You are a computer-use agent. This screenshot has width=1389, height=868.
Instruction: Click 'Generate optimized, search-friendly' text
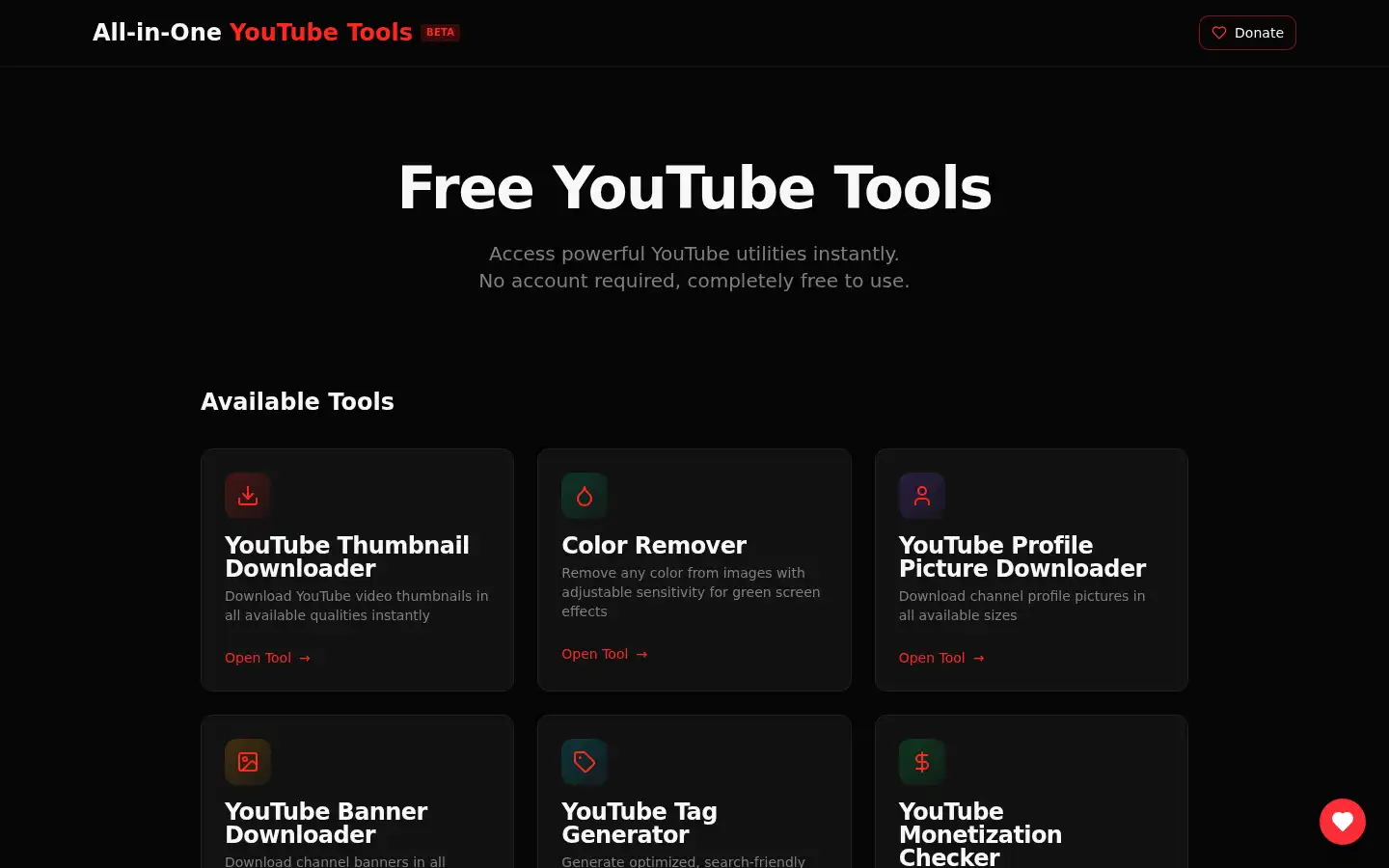(x=683, y=861)
